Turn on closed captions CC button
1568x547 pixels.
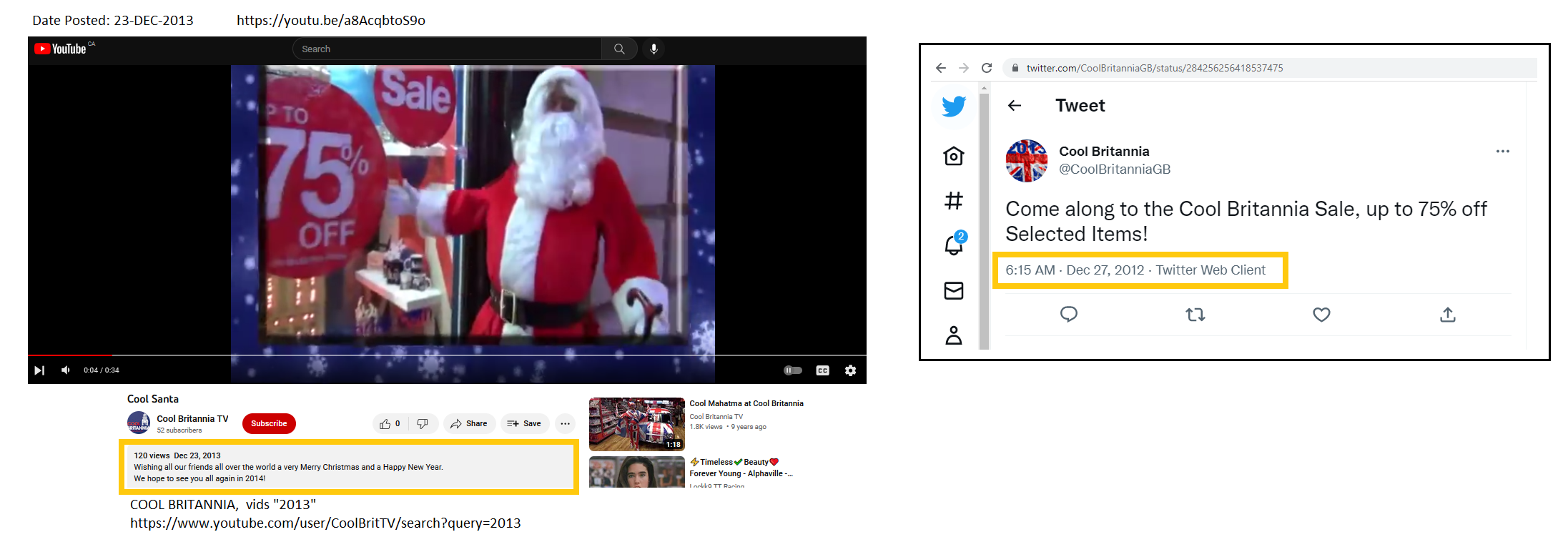[x=822, y=370]
